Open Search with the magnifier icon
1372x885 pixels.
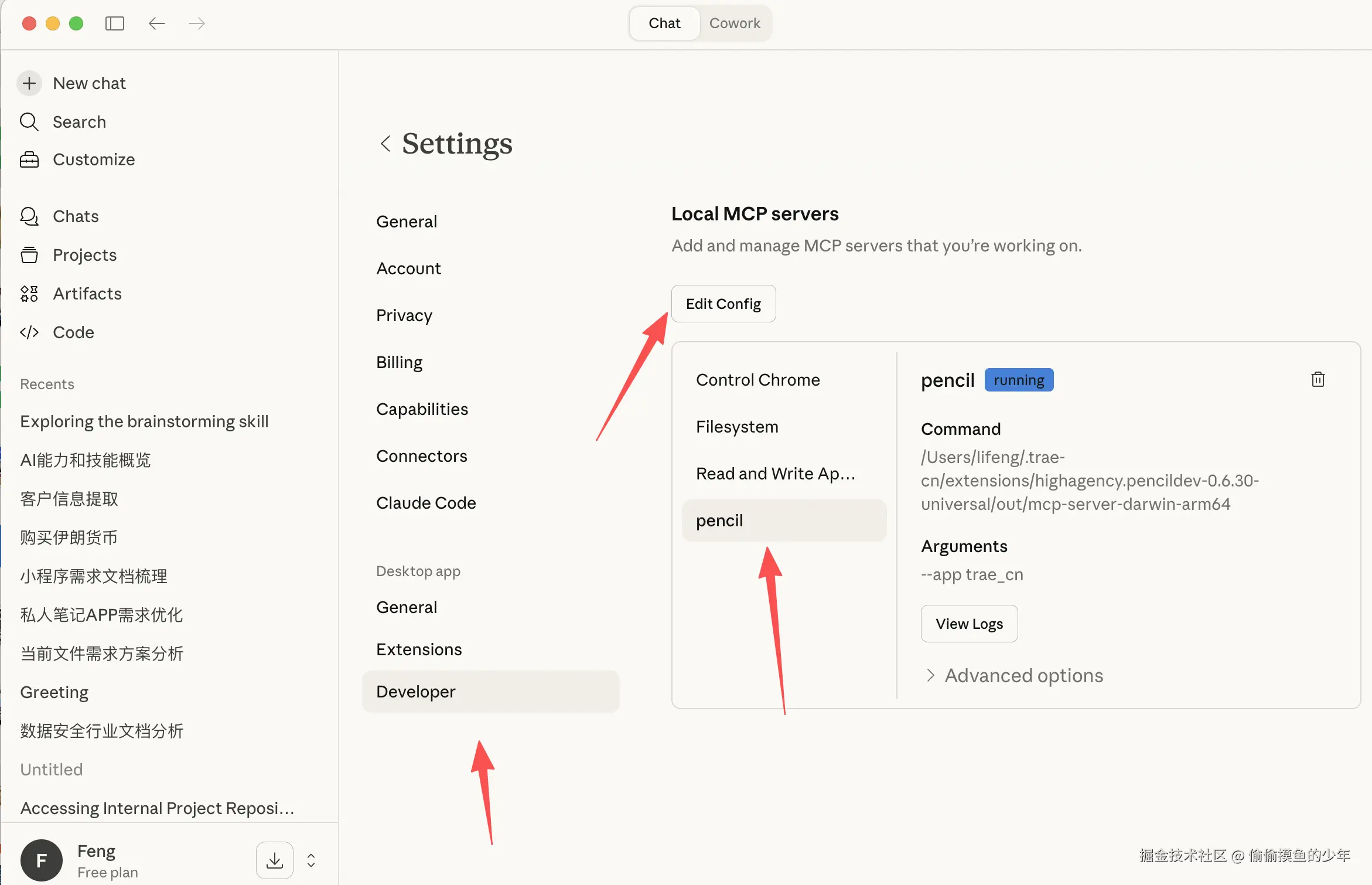29,122
